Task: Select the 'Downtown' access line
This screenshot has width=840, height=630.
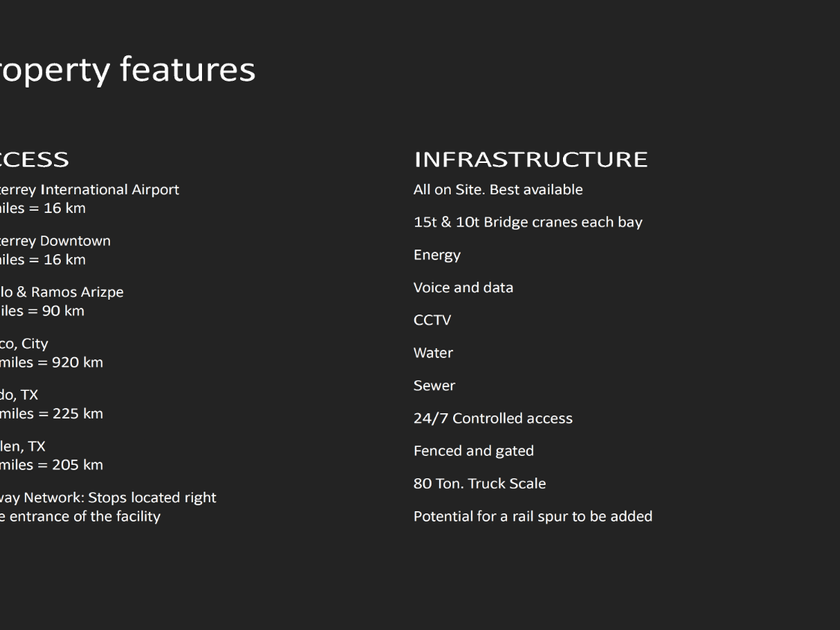Action: click(x=56, y=241)
